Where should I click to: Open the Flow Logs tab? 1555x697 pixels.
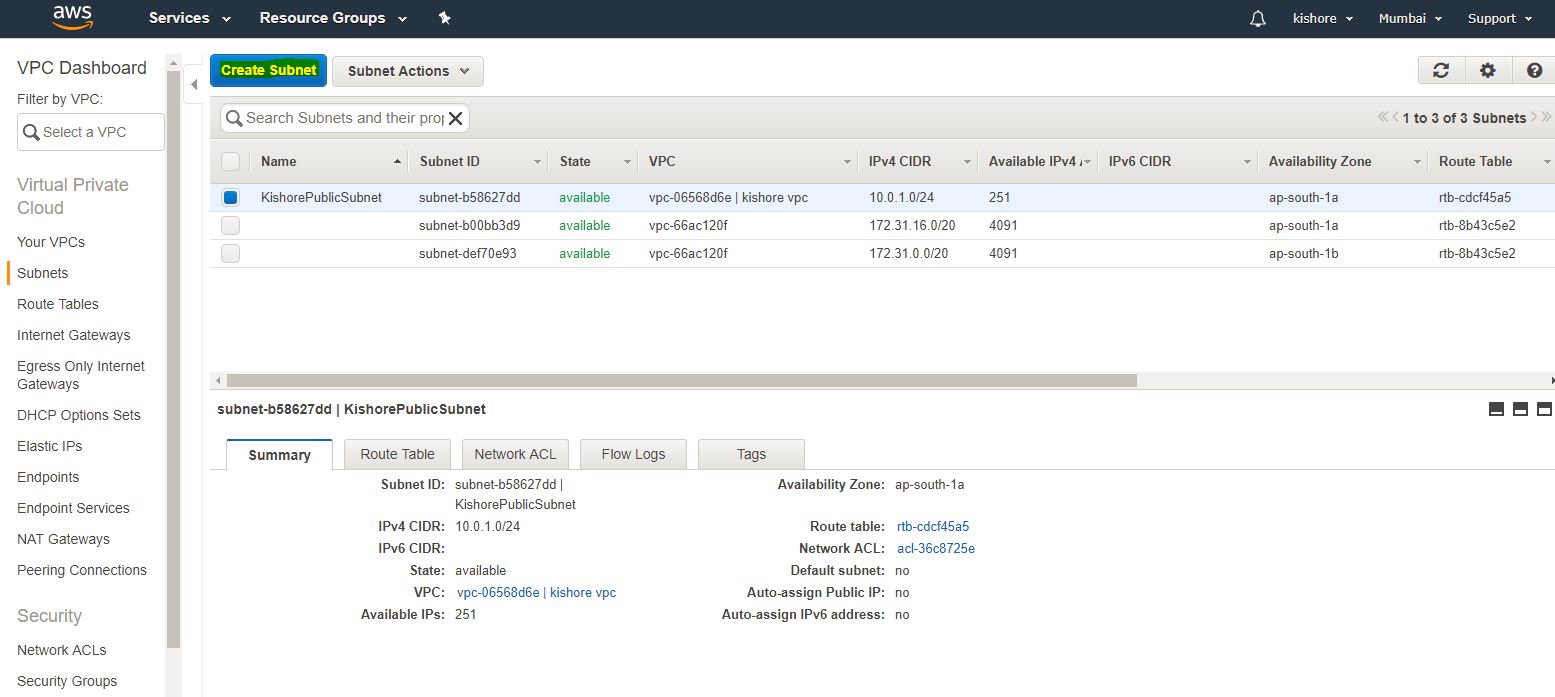click(633, 454)
